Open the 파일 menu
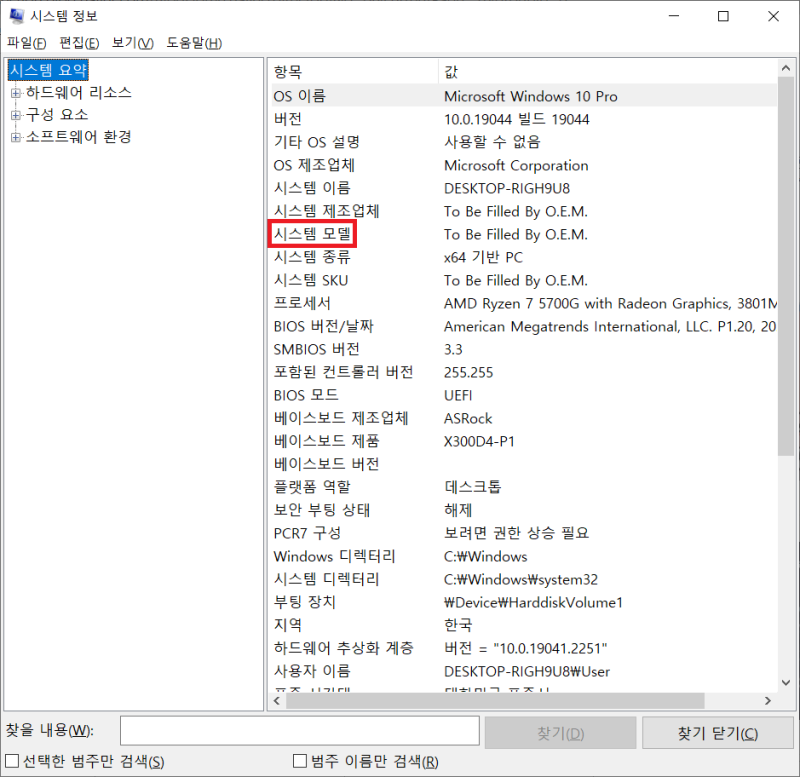800x777 pixels. pyautogui.click(x=25, y=44)
